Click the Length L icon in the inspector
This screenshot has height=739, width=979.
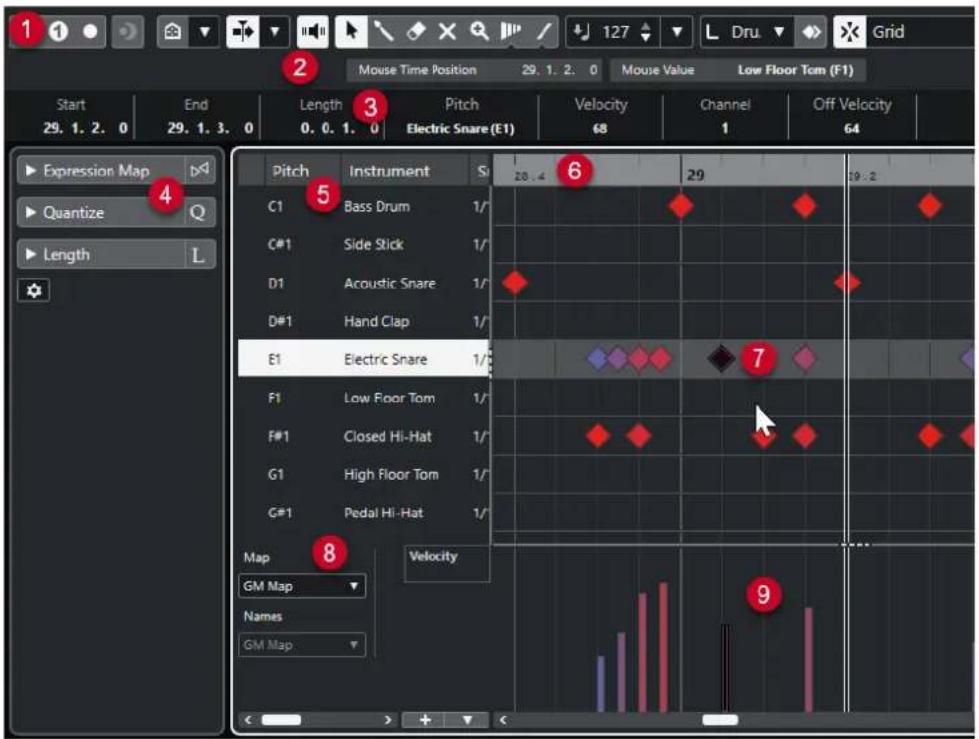198,255
